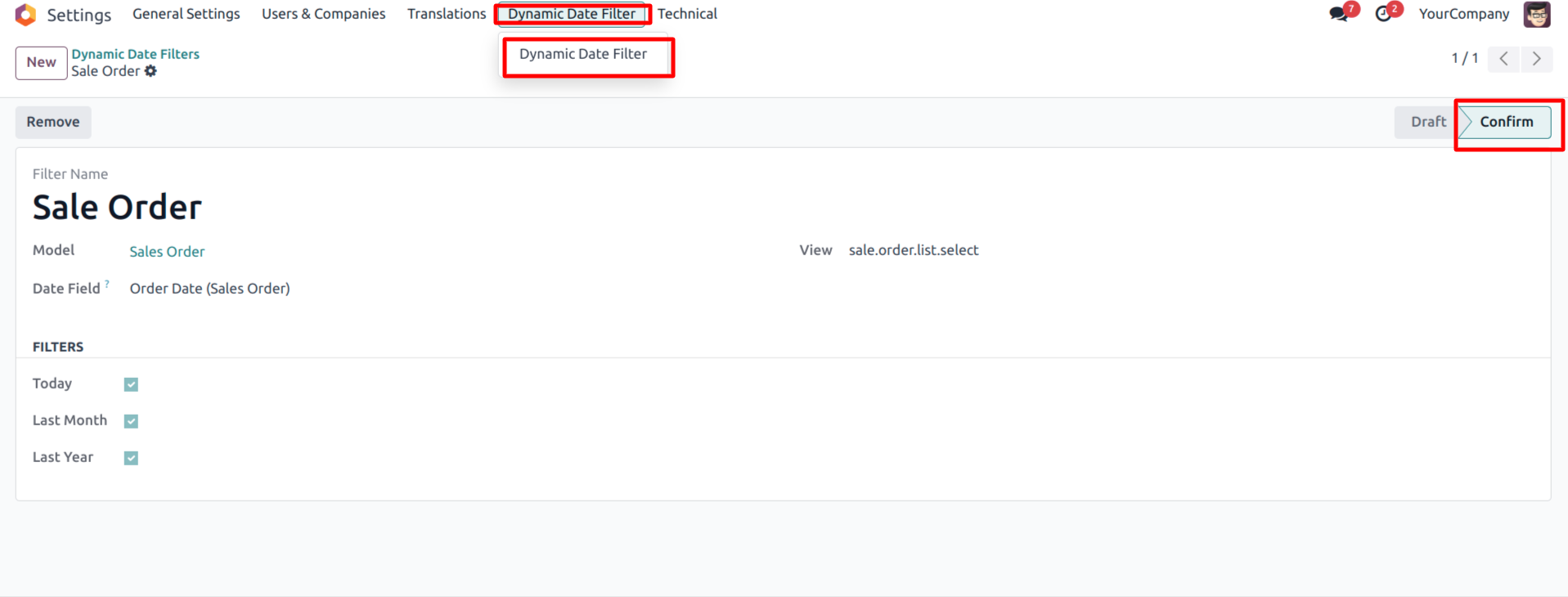This screenshot has width=1568, height=597.
Task: Click the 1 / 1 pager counter
Action: [1464, 59]
